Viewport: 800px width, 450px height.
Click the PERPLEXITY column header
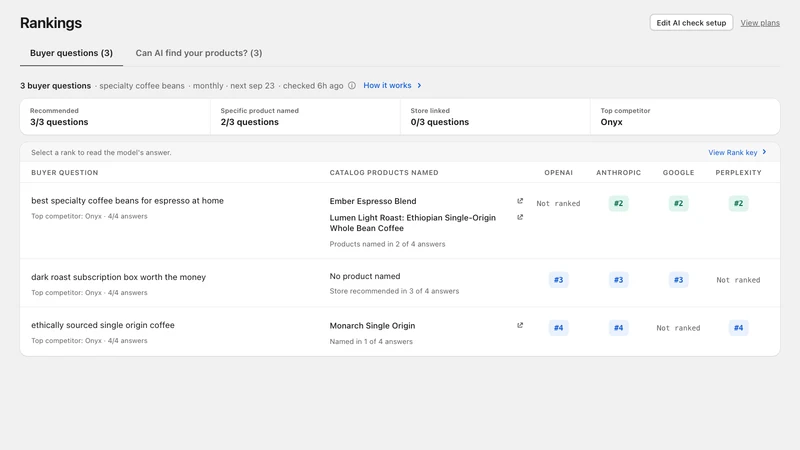pos(738,172)
